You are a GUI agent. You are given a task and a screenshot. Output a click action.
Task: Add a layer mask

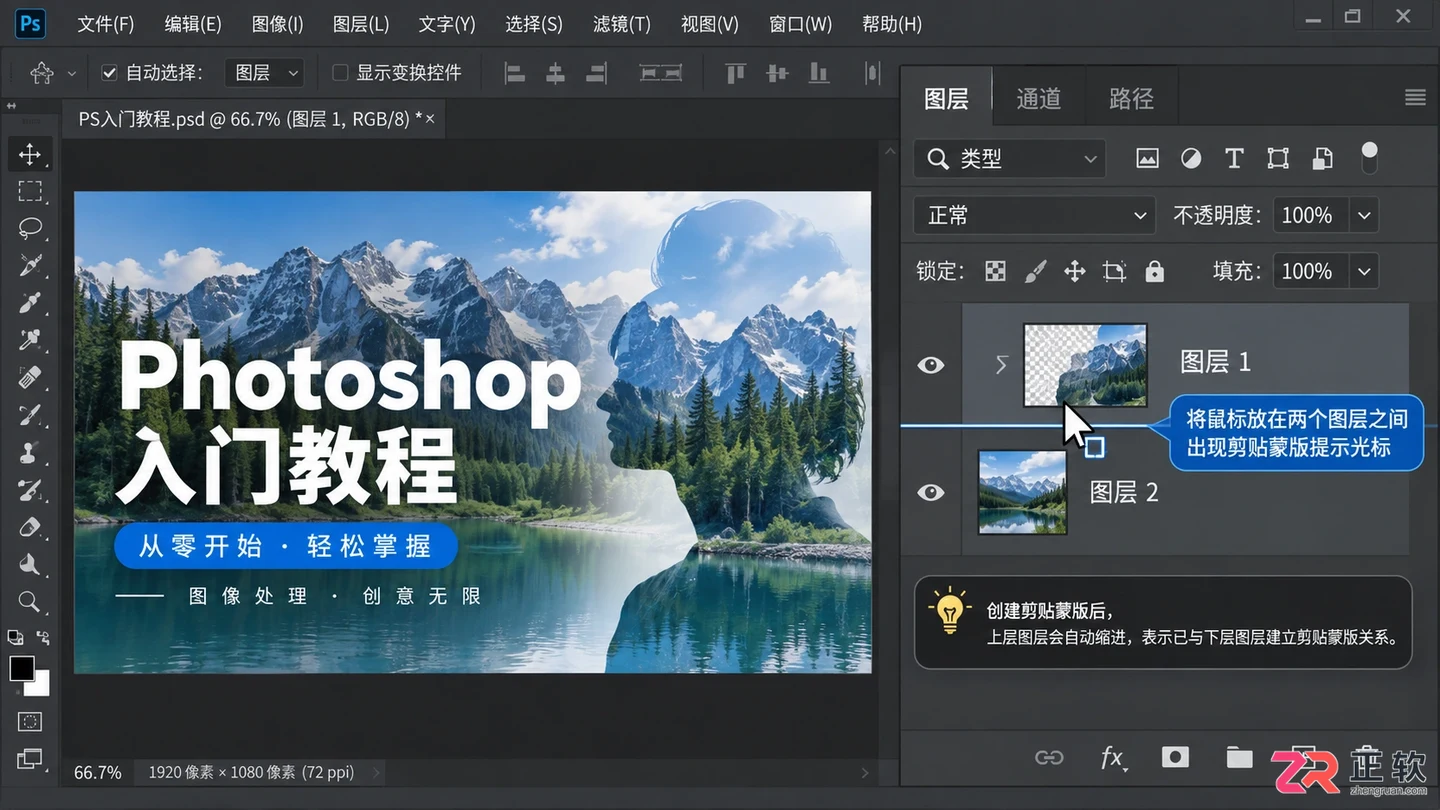point(1175,757)
